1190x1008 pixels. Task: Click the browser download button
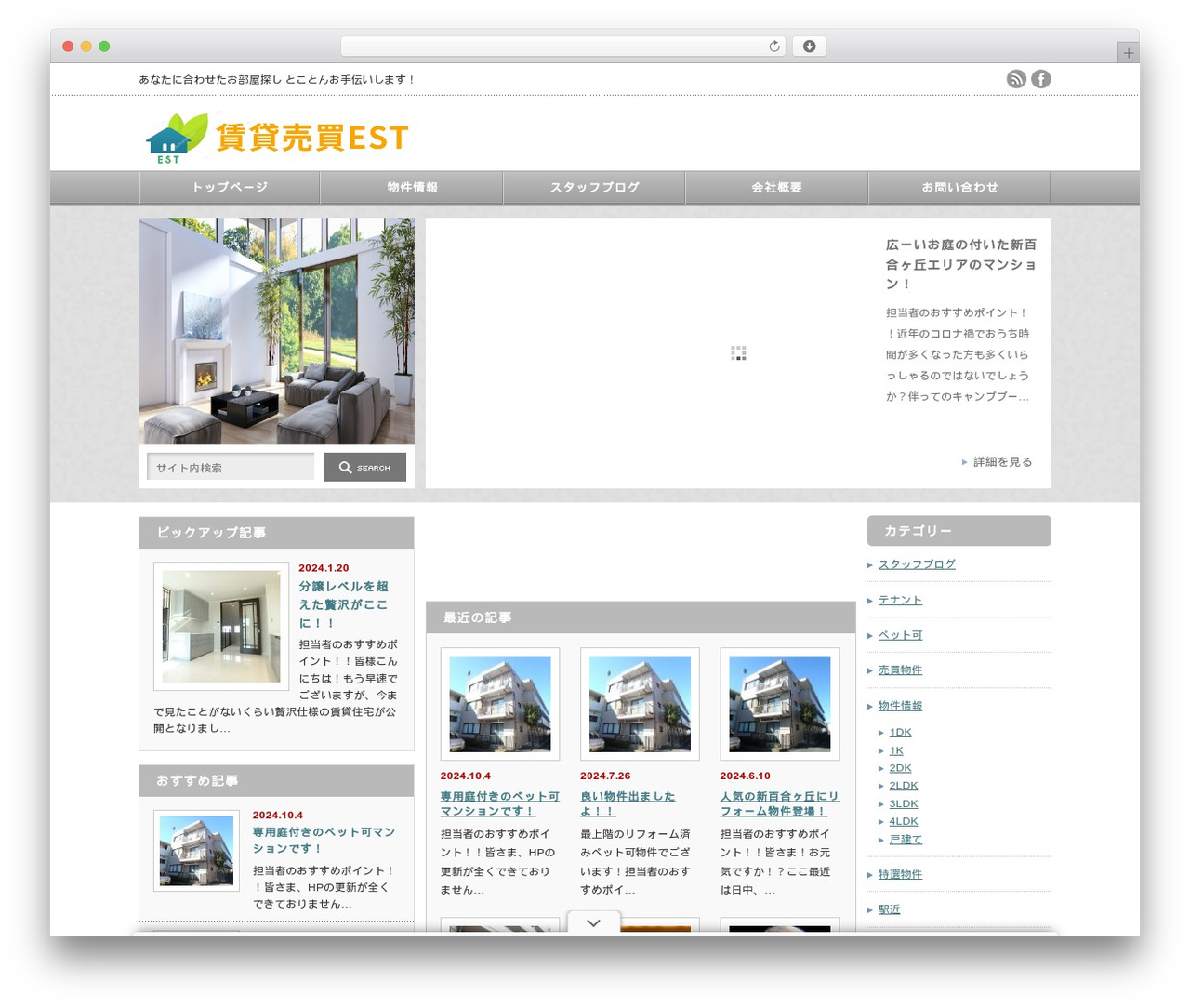point(809,46)
